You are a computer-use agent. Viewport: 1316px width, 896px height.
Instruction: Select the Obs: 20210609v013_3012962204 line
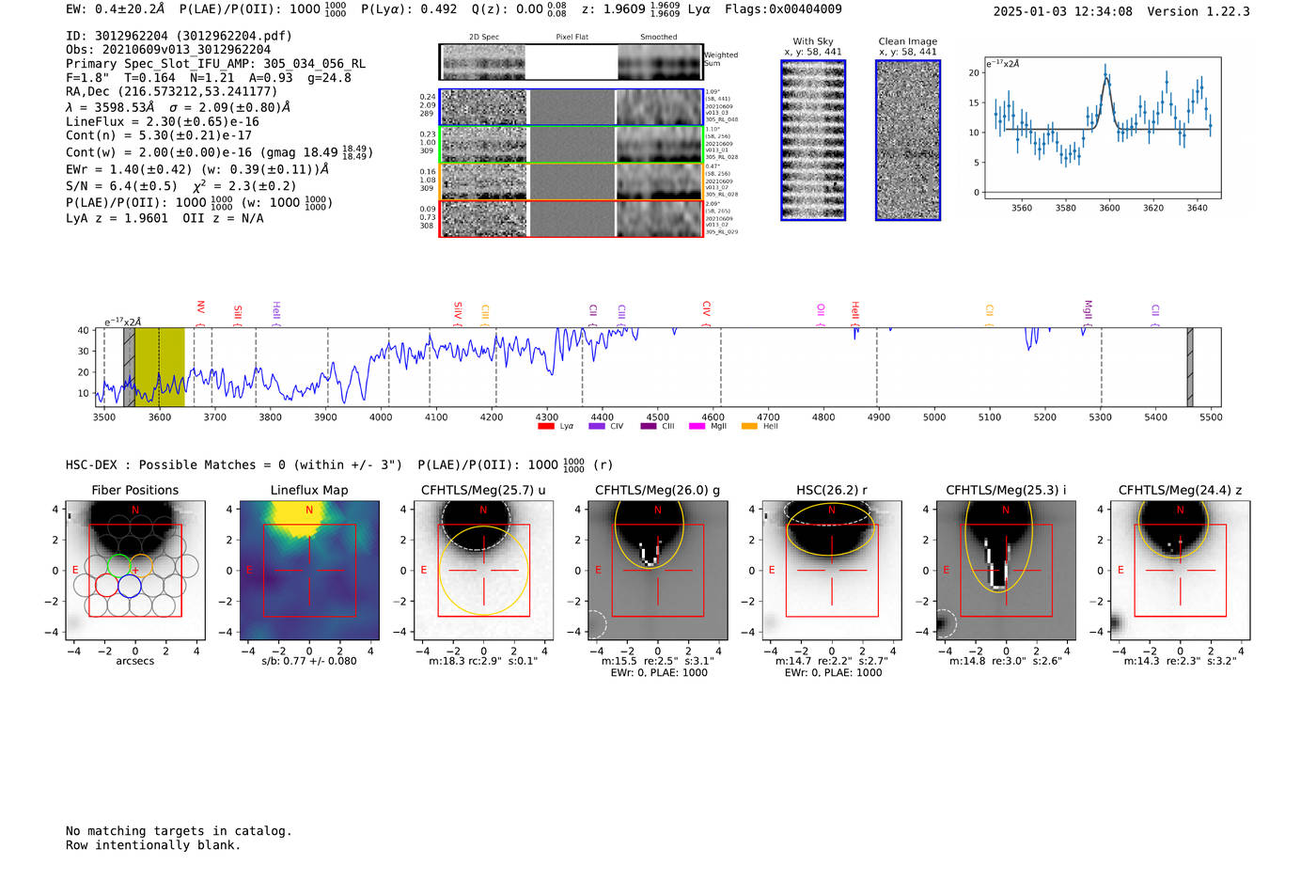point(168,50)
